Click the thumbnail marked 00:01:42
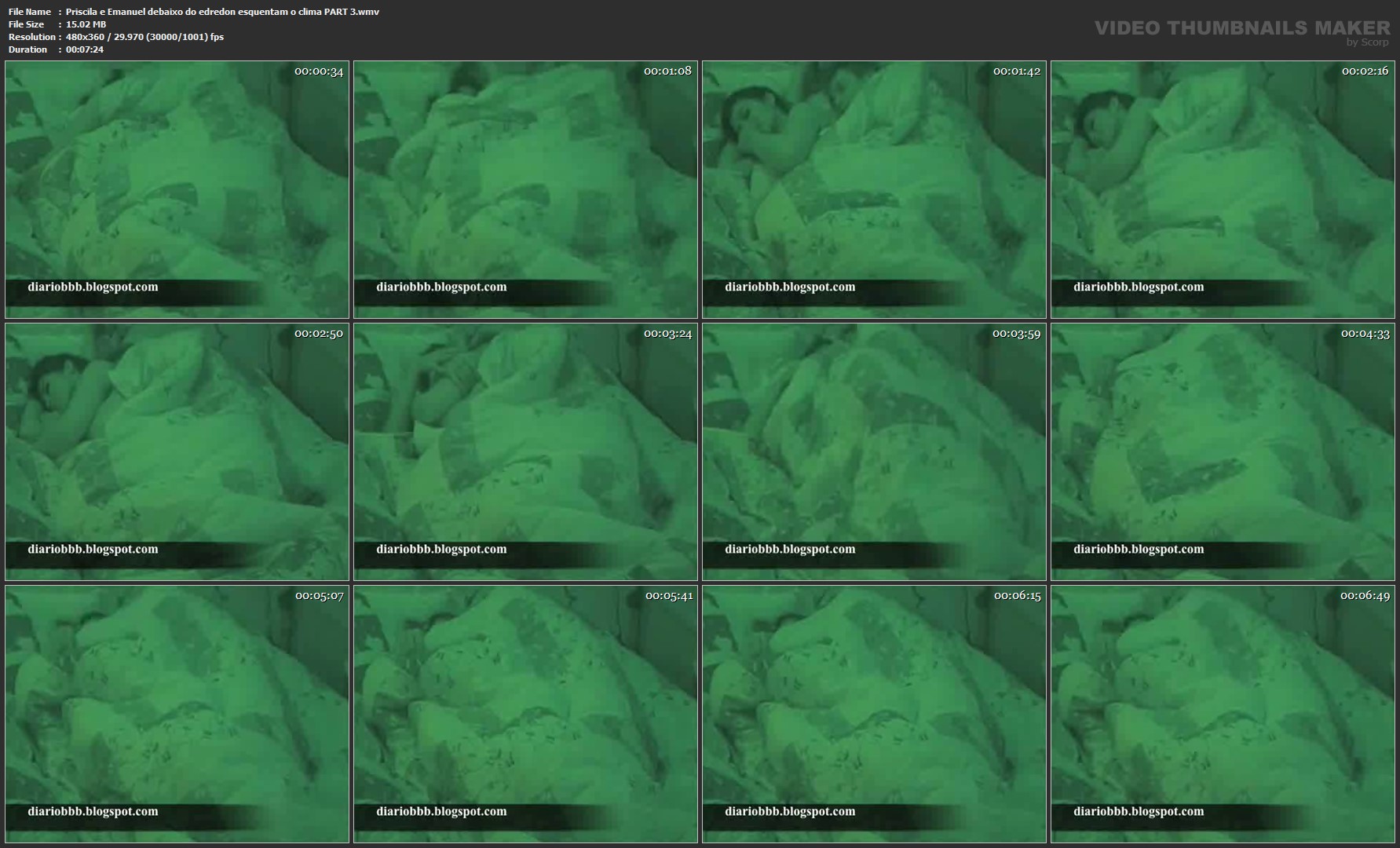Viewport: 1400px width, 848px height. pos(874,188)
